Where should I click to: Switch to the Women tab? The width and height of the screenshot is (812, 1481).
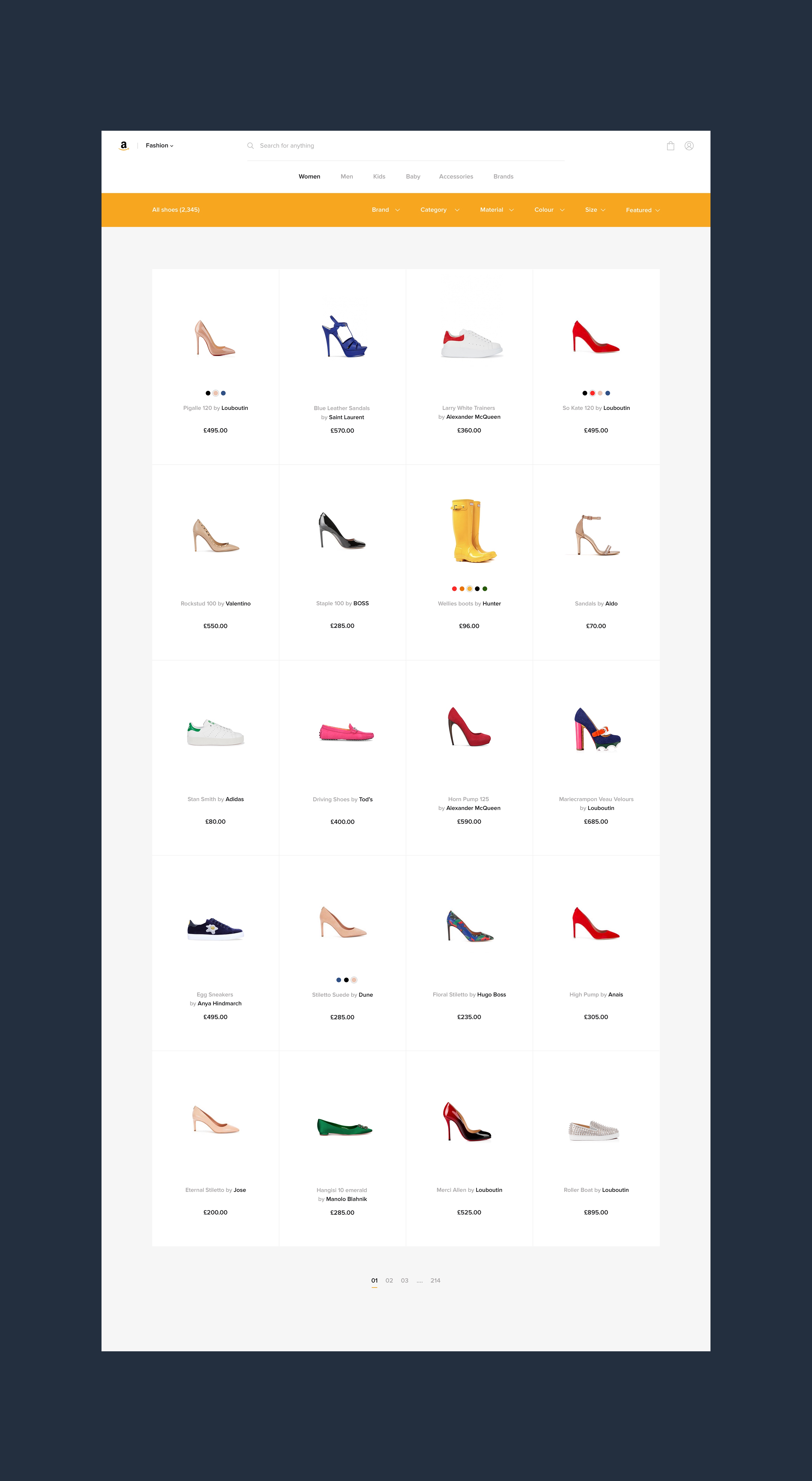point(309,176)
